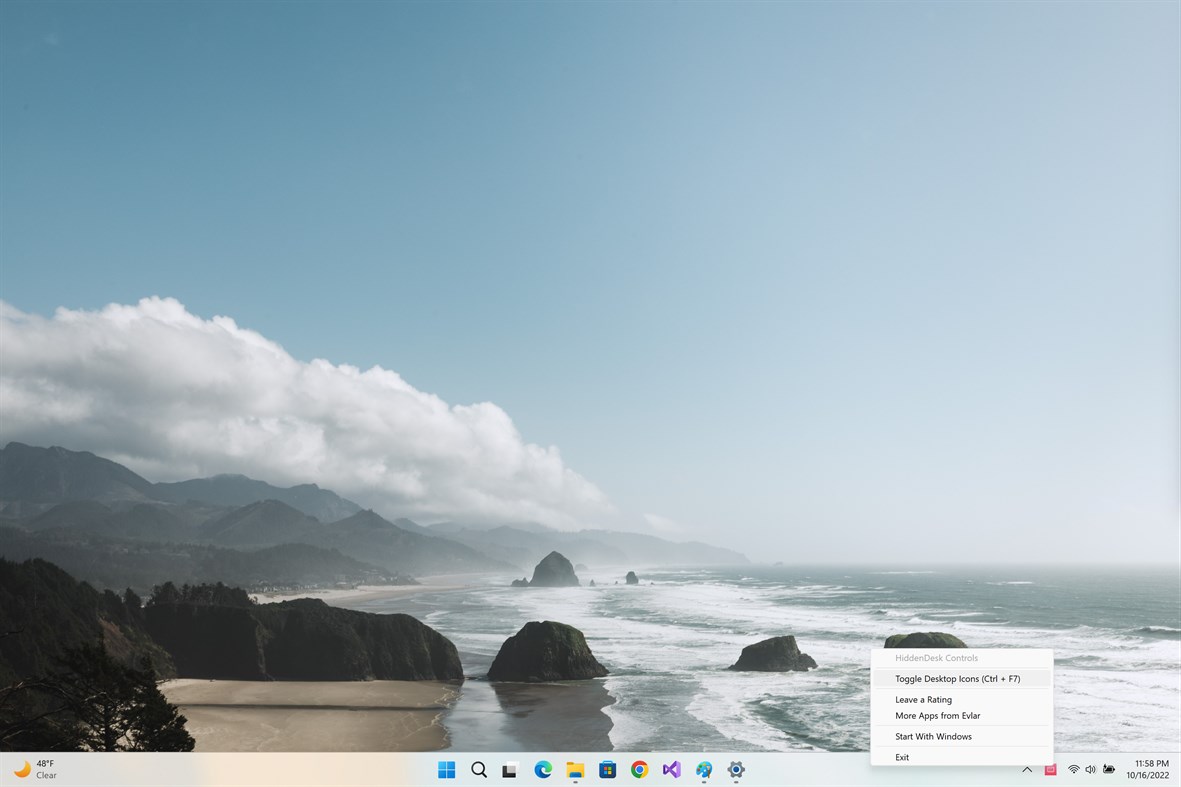
Task: Enable Start With Windows for HiddenDesk
Action: click(934, 737)
